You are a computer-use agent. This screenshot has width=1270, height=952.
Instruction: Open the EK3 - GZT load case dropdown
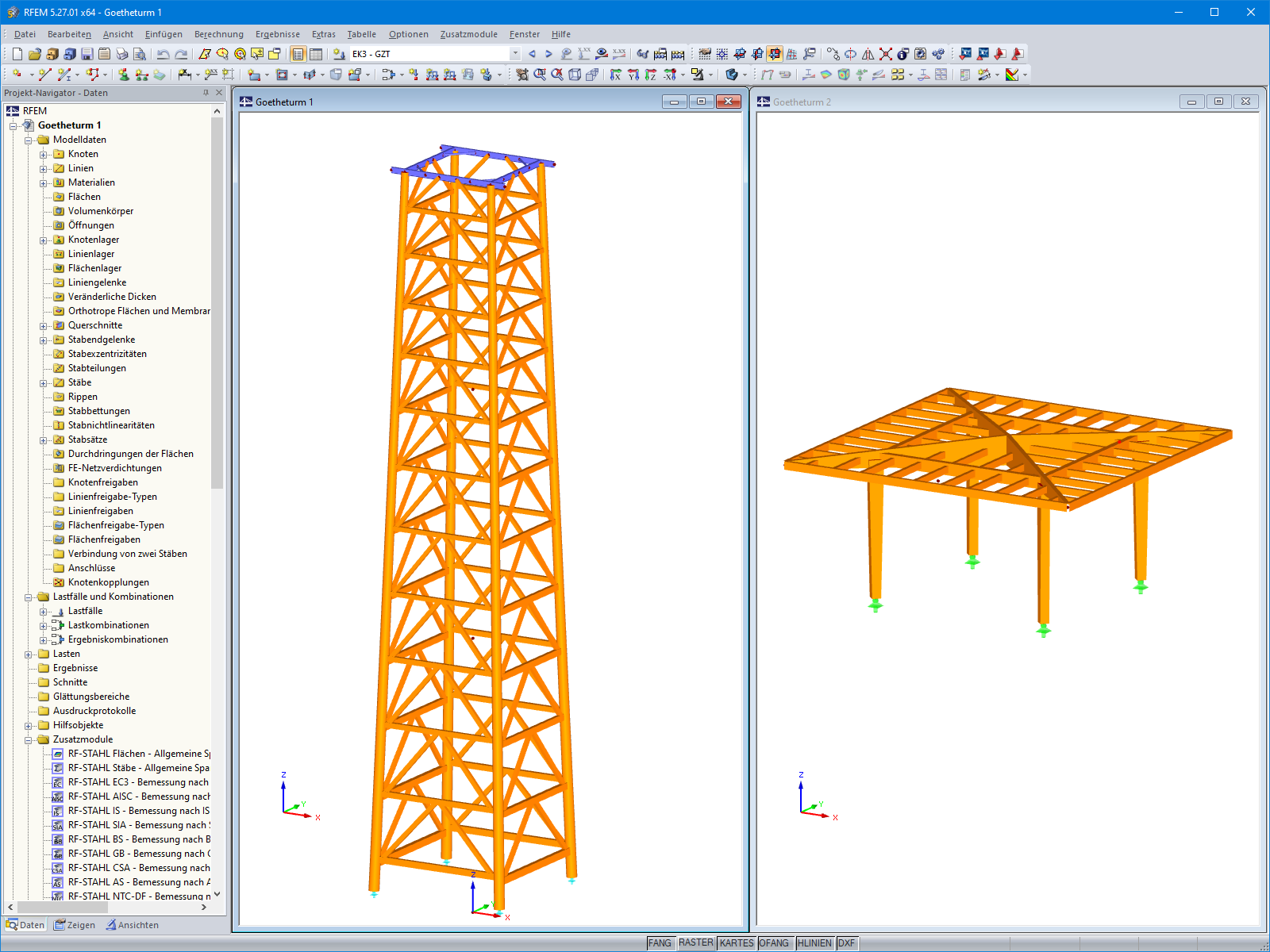pyautogui.click(x=514, y=53)
